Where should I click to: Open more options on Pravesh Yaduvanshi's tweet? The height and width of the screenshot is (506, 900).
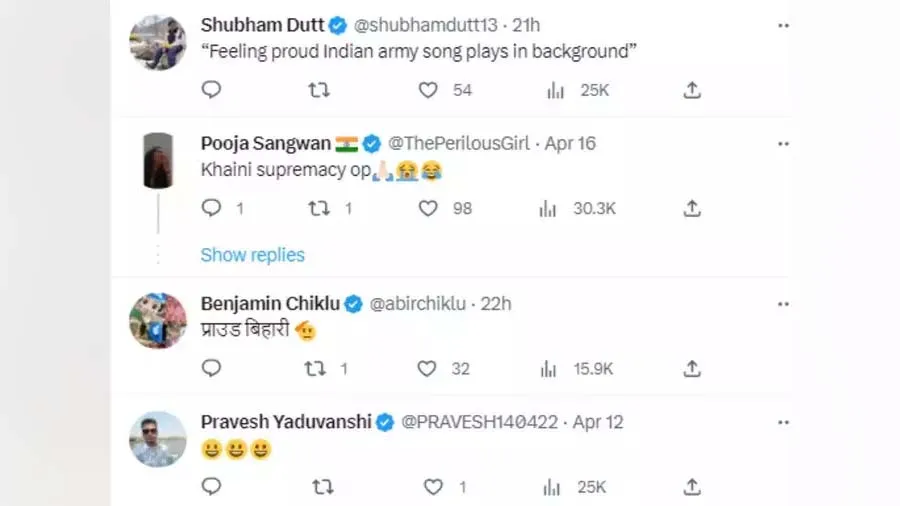783,422
